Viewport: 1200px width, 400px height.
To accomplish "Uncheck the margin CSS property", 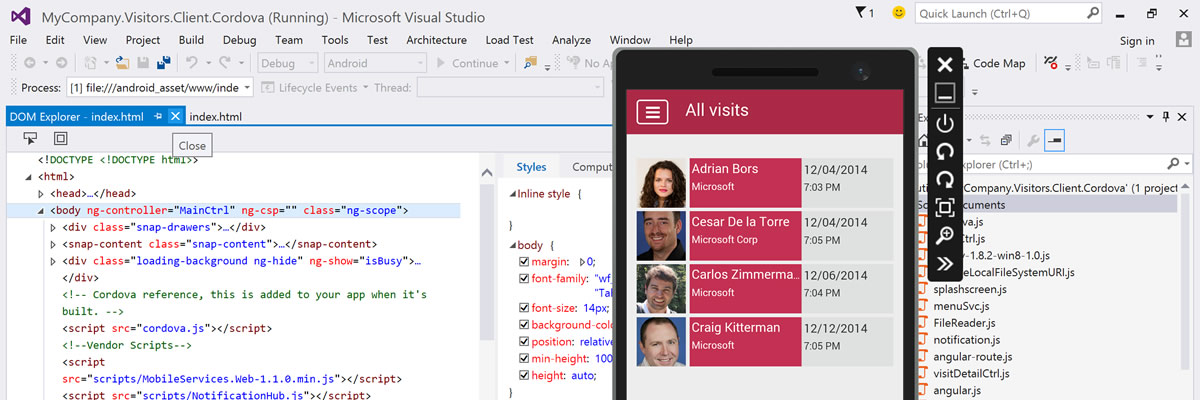I will point(524,262).
